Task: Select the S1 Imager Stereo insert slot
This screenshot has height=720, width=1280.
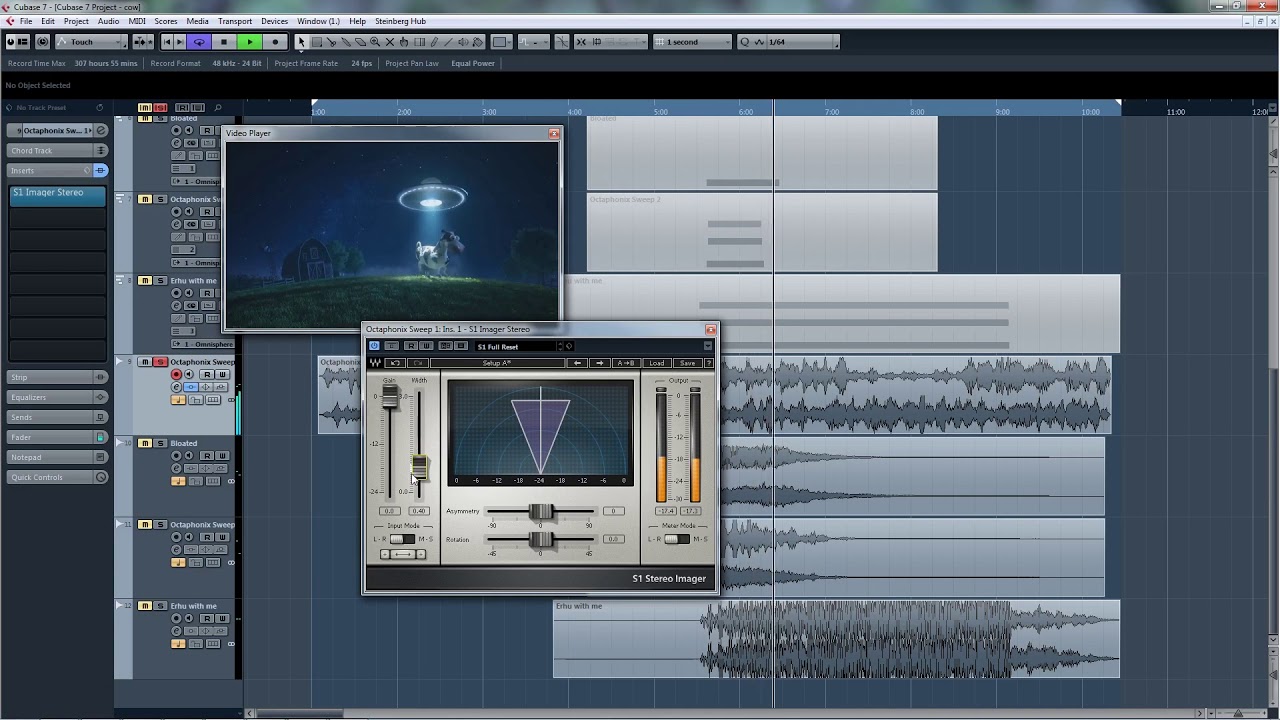Action: [x=57, y=195]
